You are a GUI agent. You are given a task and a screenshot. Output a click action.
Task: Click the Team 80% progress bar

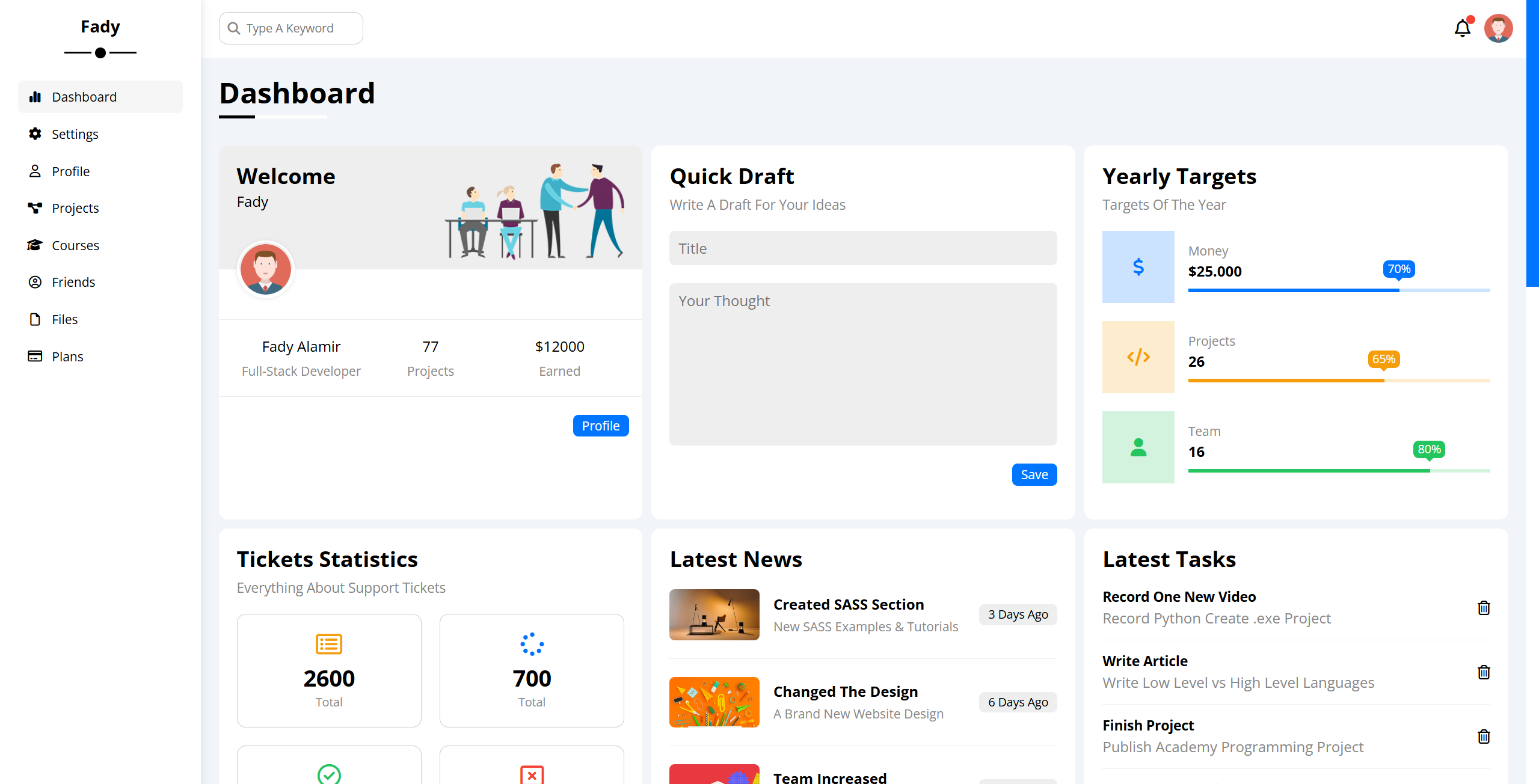click(1339, 471)
